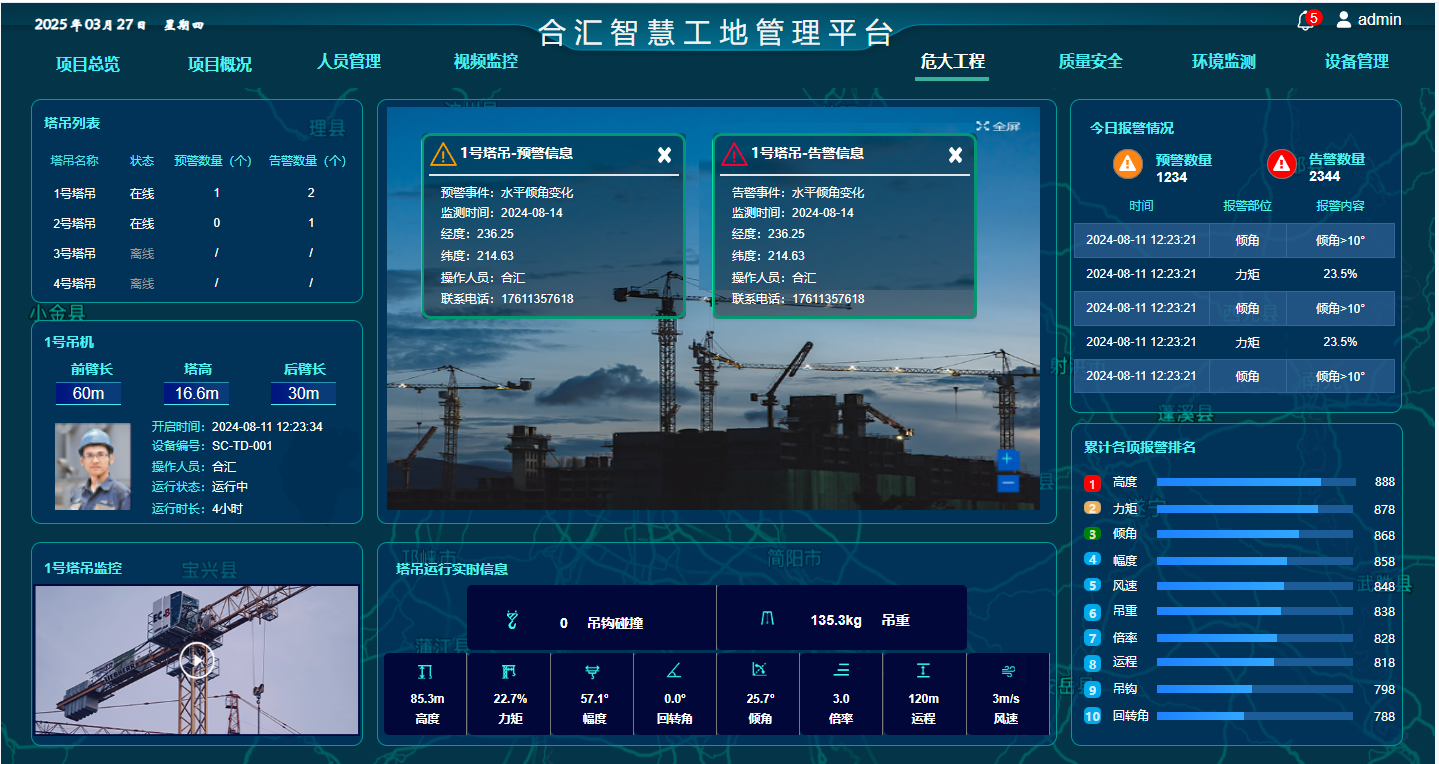Close the 1号塔吊-预警信息 popup
The width and height of the screenshot is (1439, 764).
point(664,154)
